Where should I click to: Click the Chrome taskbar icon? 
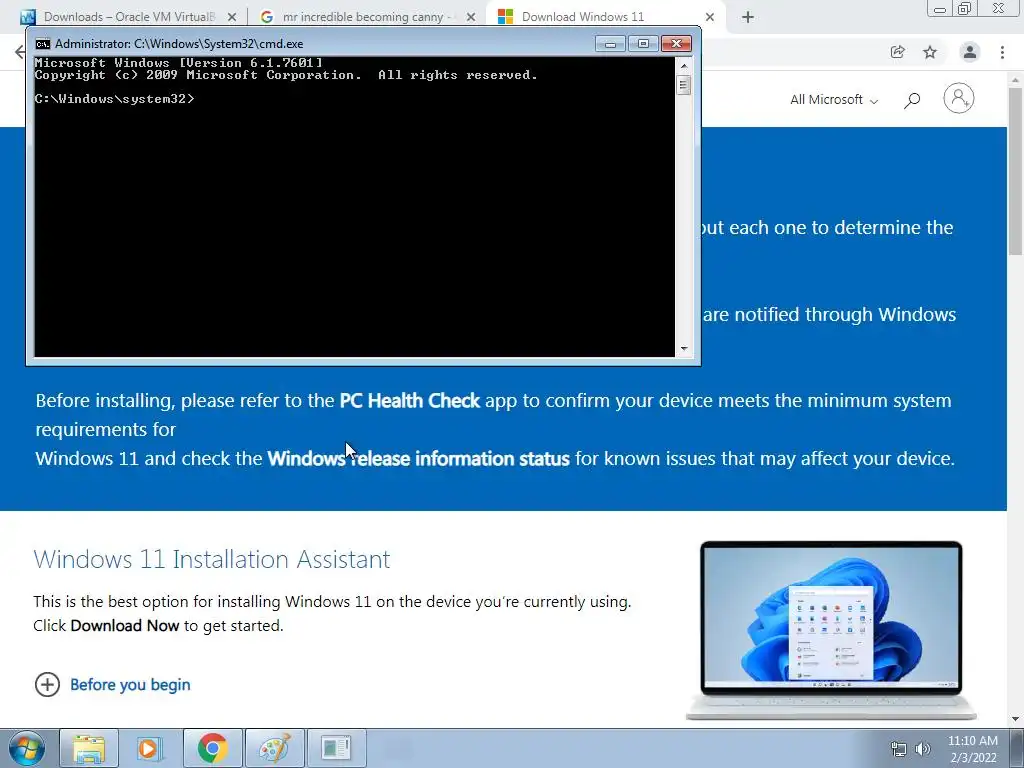click(212, 748)
